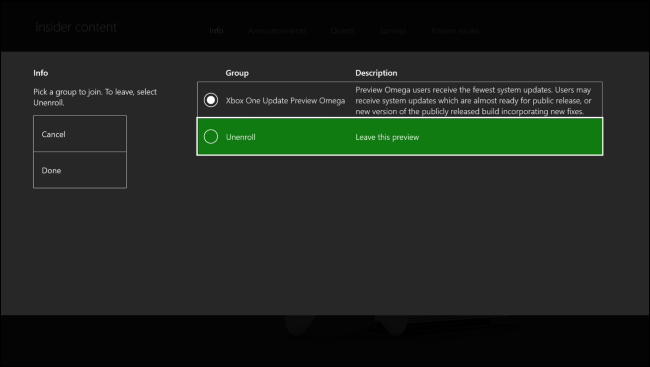This screenshot has height=367, width=650.
Task: Switch to the Known issues tab
Action: 455,31
